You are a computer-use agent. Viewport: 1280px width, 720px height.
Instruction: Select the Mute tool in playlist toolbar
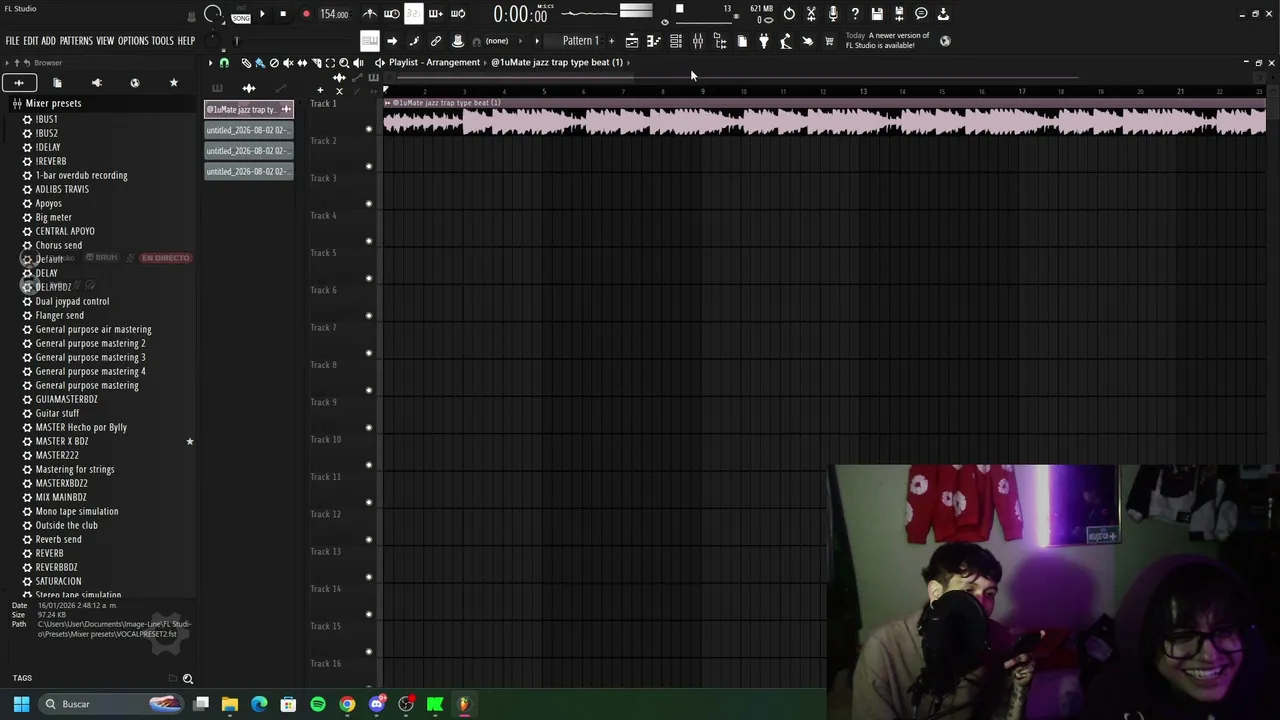coord(288,63)
